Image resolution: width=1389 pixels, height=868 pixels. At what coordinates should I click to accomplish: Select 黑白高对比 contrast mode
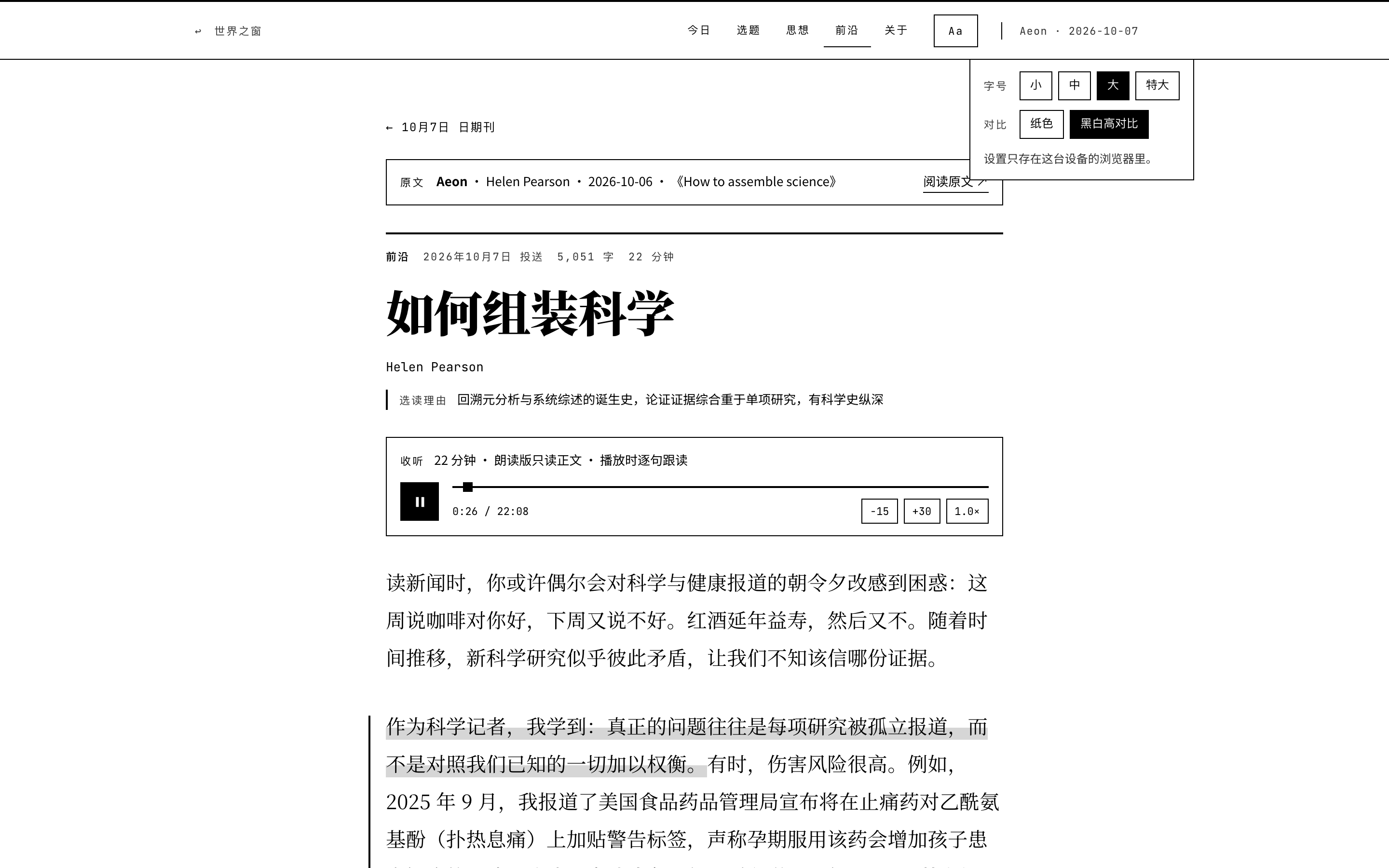(1109, 124)
